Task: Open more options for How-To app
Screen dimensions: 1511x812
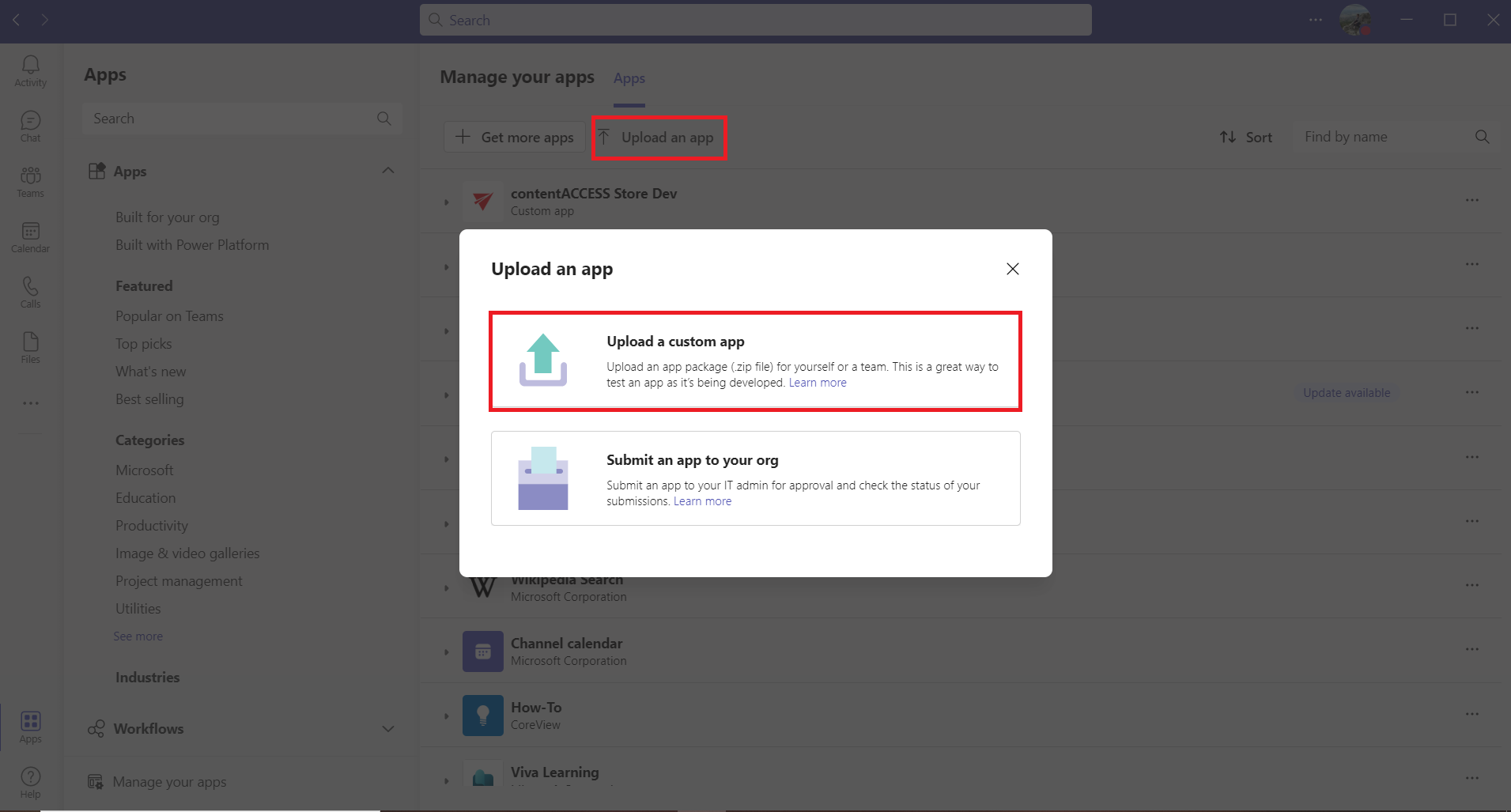Action: tap(1472, 714)
